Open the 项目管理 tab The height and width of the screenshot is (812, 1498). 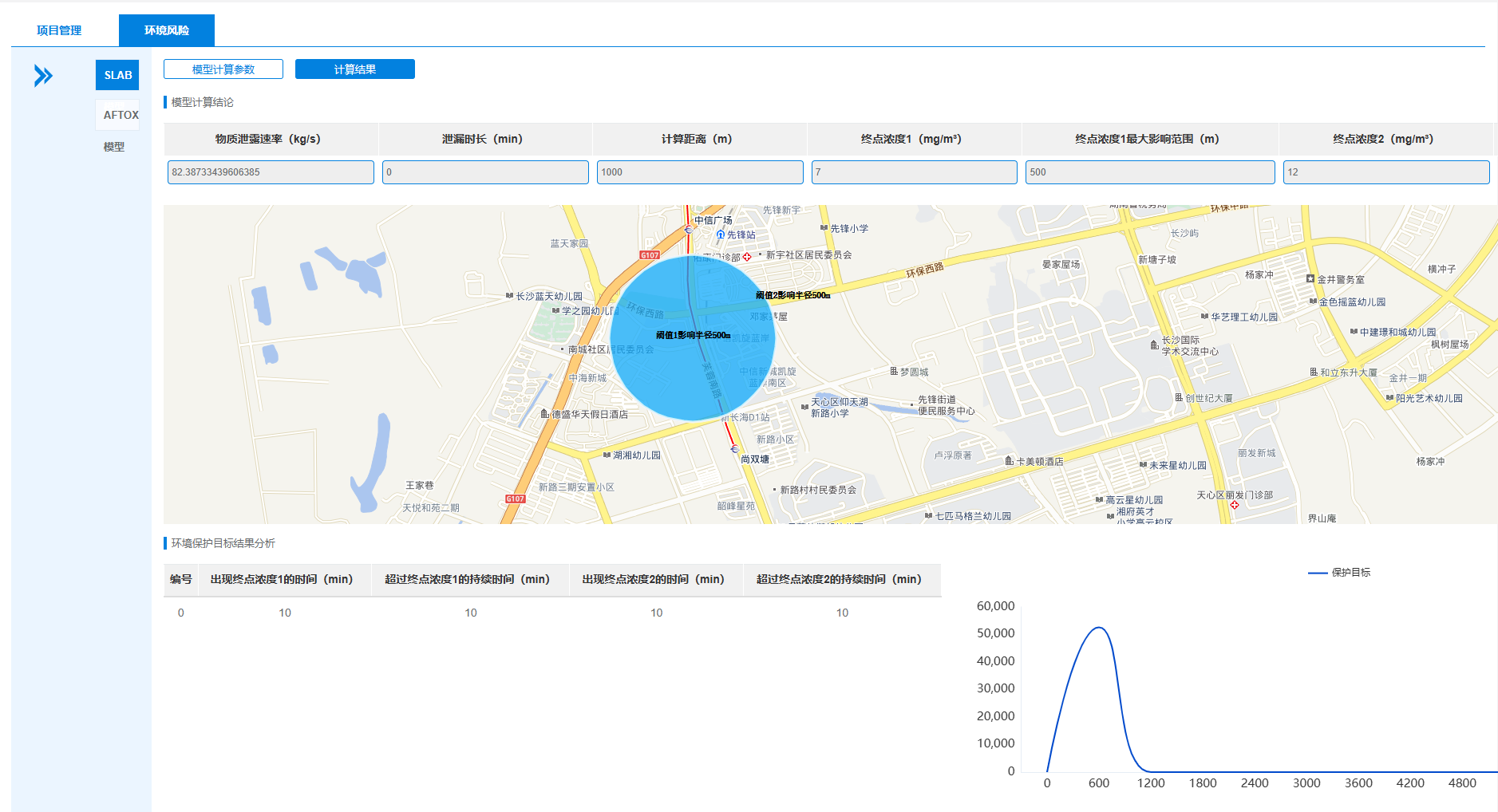tap(59, 30)
